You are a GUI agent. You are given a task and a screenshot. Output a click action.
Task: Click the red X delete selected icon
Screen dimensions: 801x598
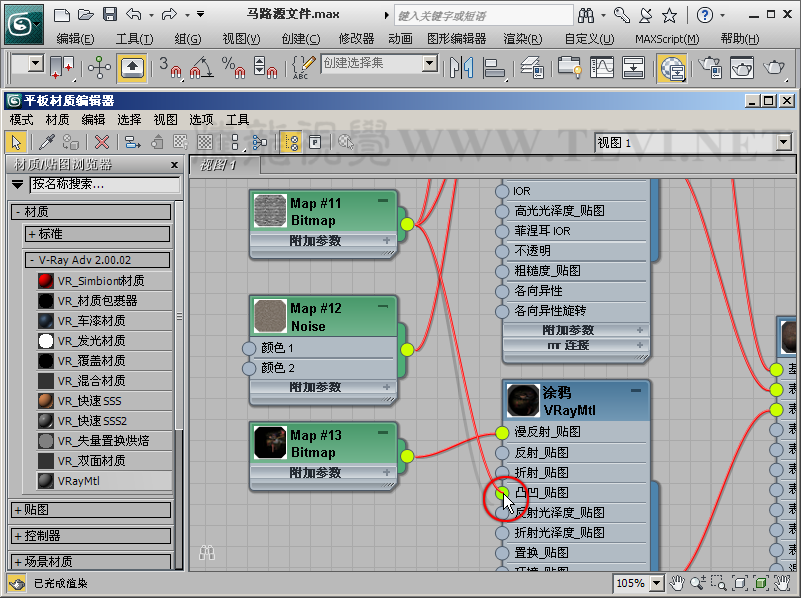(x=101, y=142)
